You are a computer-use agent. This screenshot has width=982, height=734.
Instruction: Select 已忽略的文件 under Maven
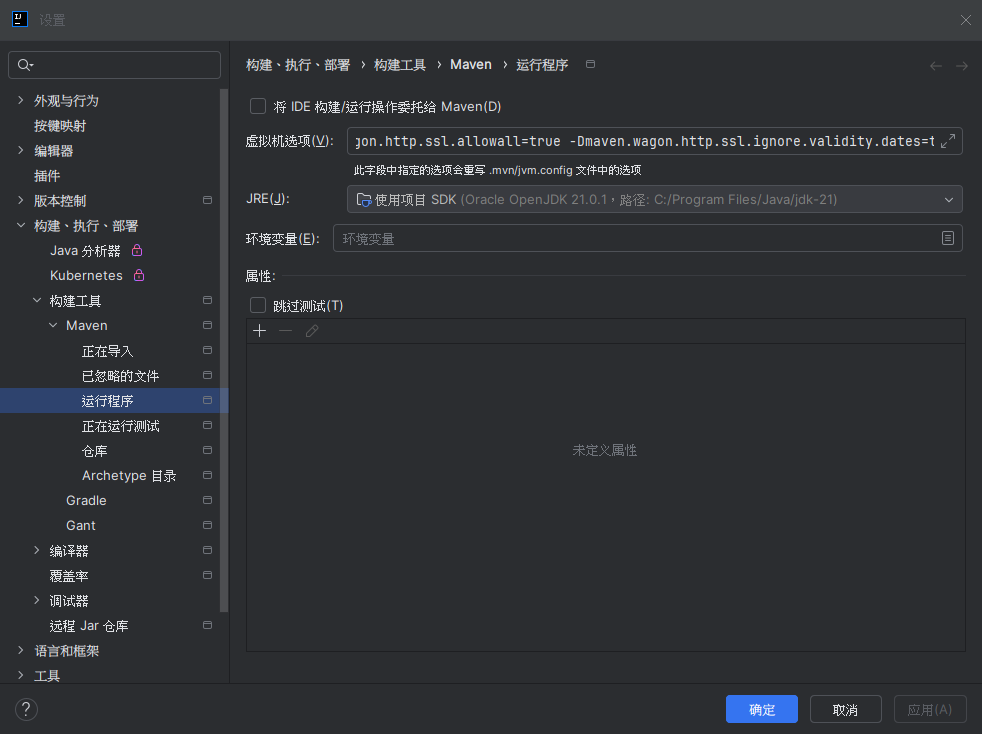120,376
